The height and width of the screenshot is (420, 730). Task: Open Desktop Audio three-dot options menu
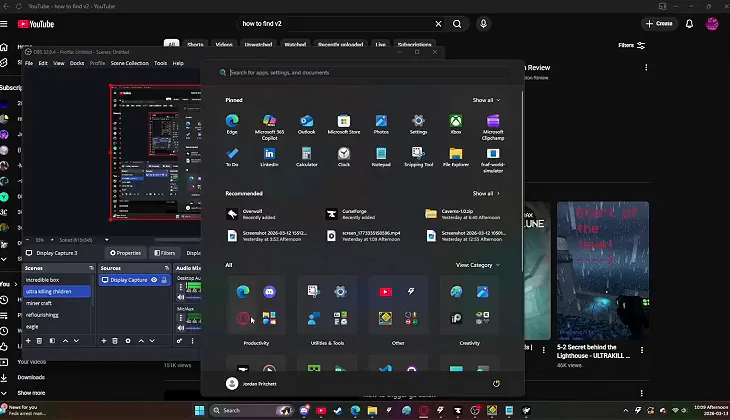[x=181, y=287]
